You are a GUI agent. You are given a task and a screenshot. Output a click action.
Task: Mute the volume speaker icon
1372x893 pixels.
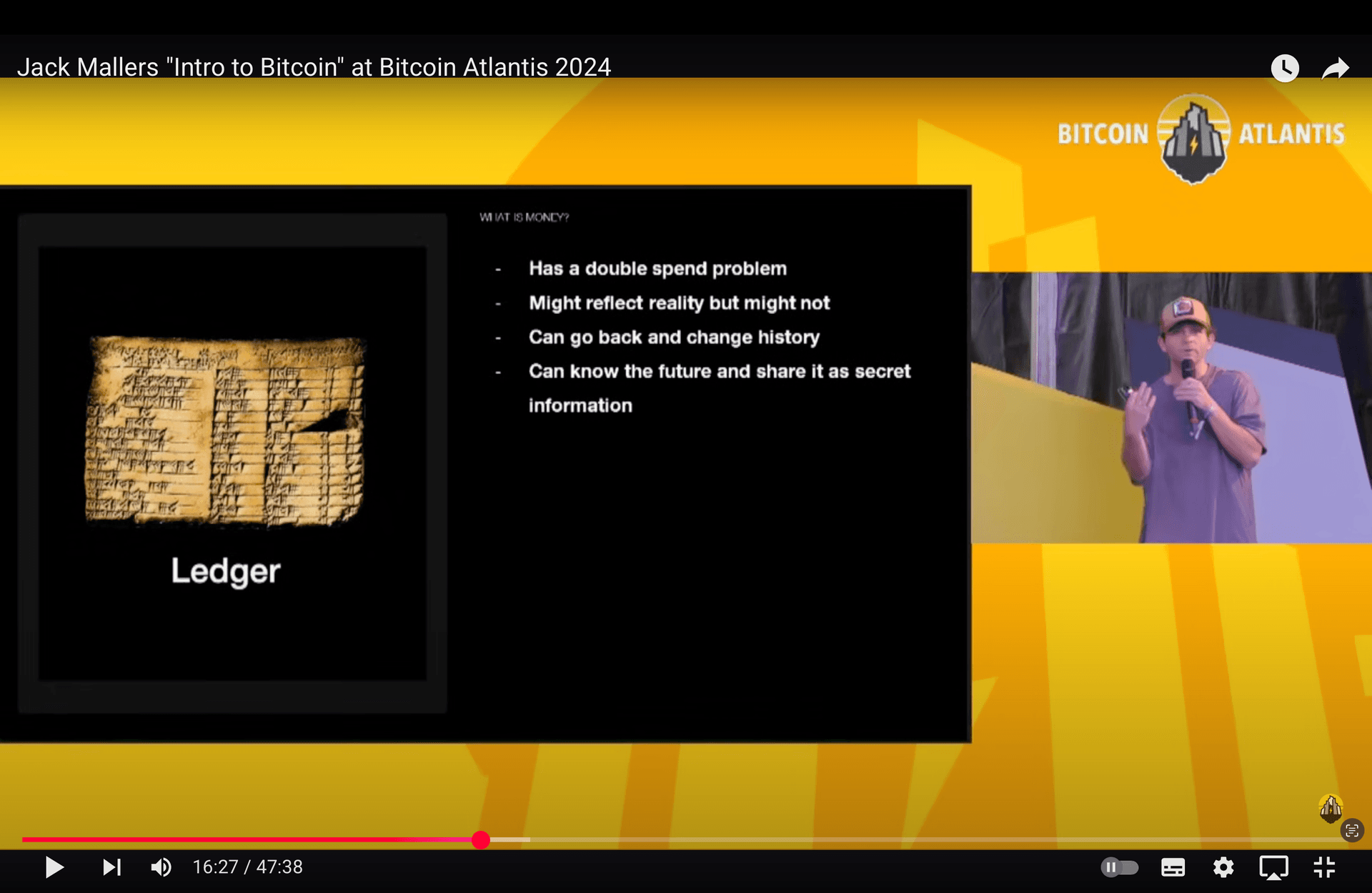(161, 867)
